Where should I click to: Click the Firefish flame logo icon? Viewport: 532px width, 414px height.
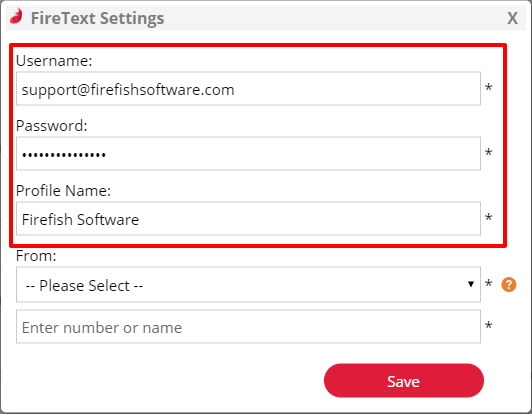tap(16, 16)
